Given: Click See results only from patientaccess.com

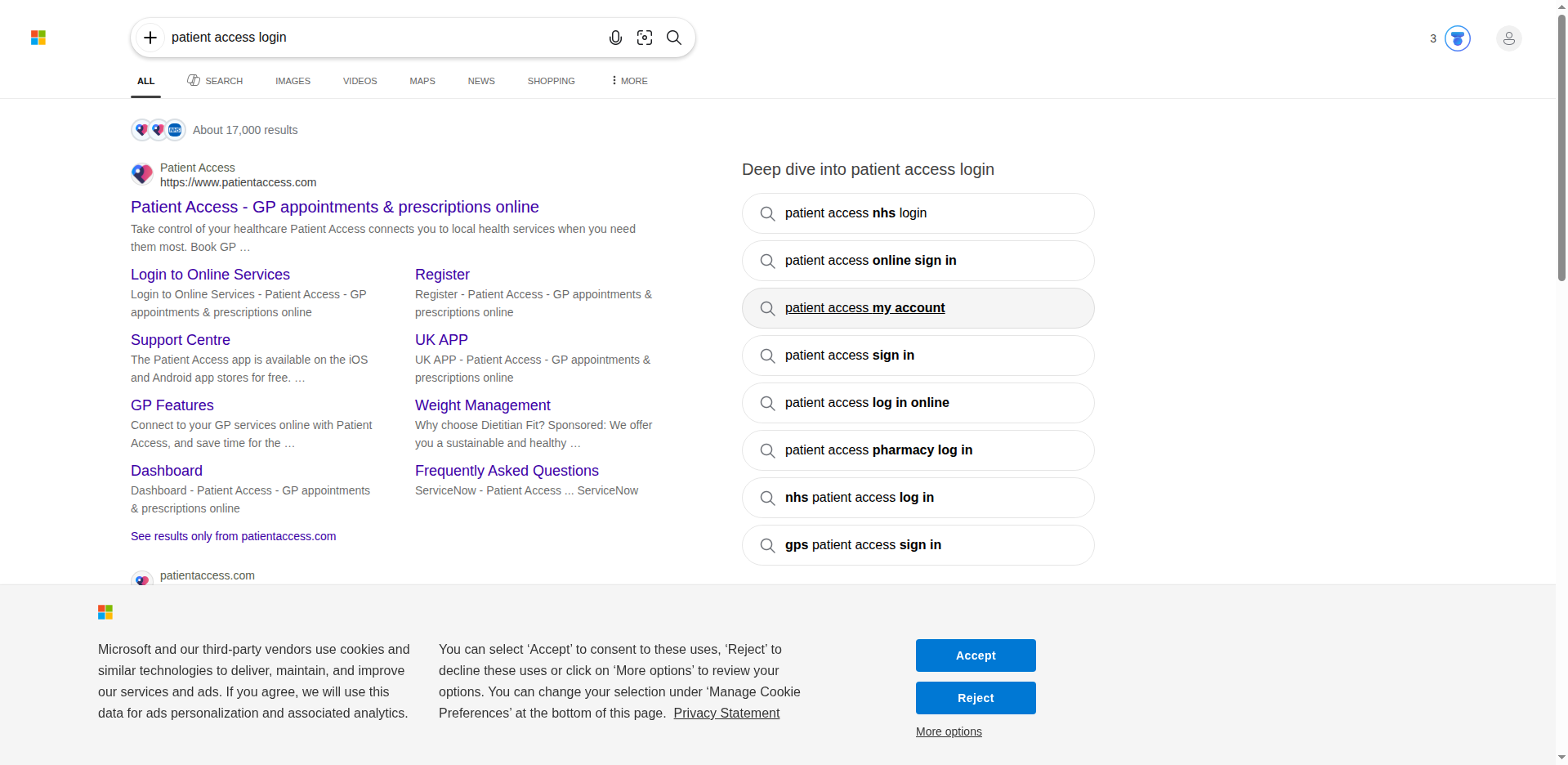Looking at the screenshot, I should [234, 536].
